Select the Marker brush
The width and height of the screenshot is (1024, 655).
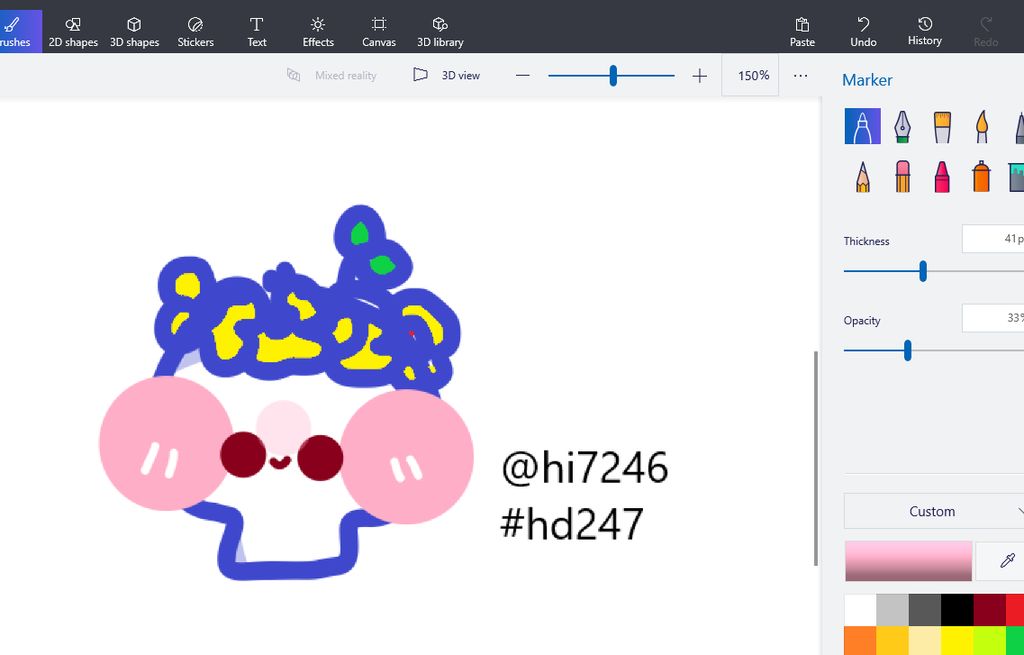[863, 126]
